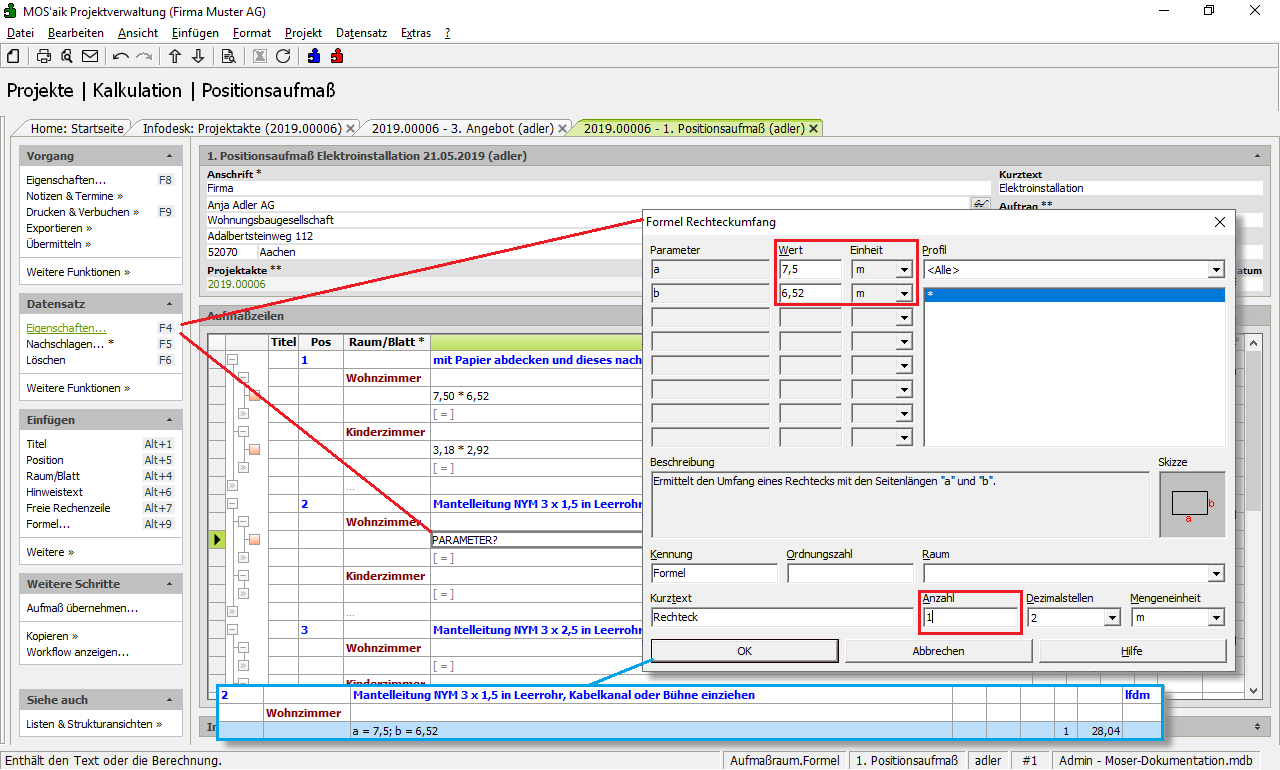
Task: Click the red puzzle piece icon
Action: (x=337, y=56)
